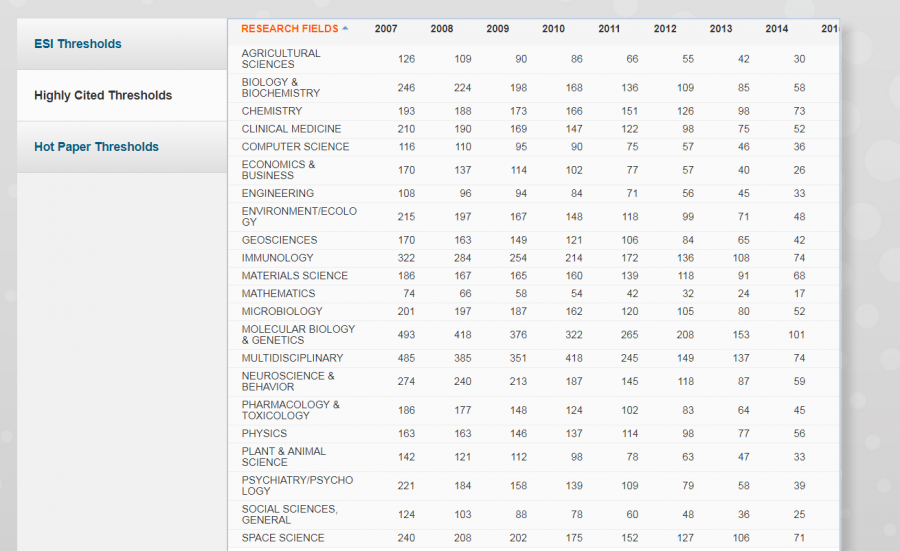Click the IMMUNOLOGY row label
Screen dimensions: 900x551
(277, 258)
